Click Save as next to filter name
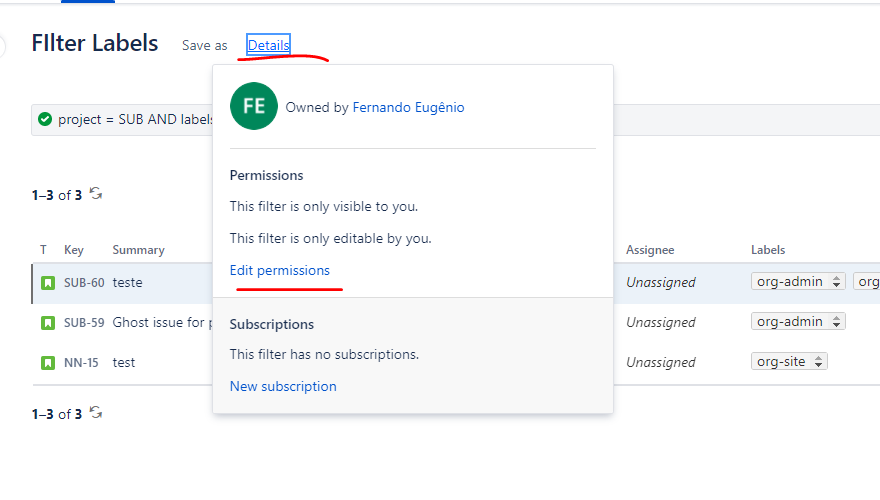880x500 pixels. [204, 45]
